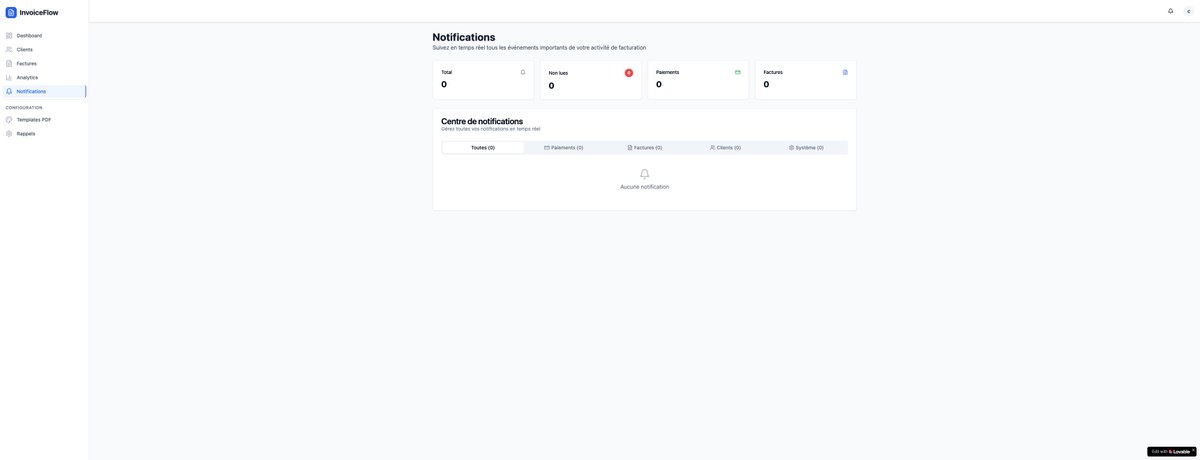The height and width of the screenshot is (460, 1200).
Task: Click the 'Suivez en temps réel' subtitle text
Action: point(539,47)
